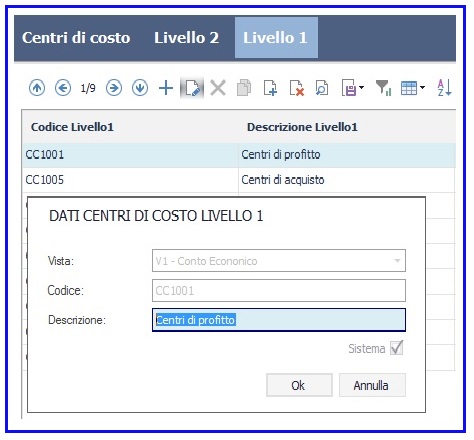
Task: Click the document with red X icon
Action: coord(296,88)
